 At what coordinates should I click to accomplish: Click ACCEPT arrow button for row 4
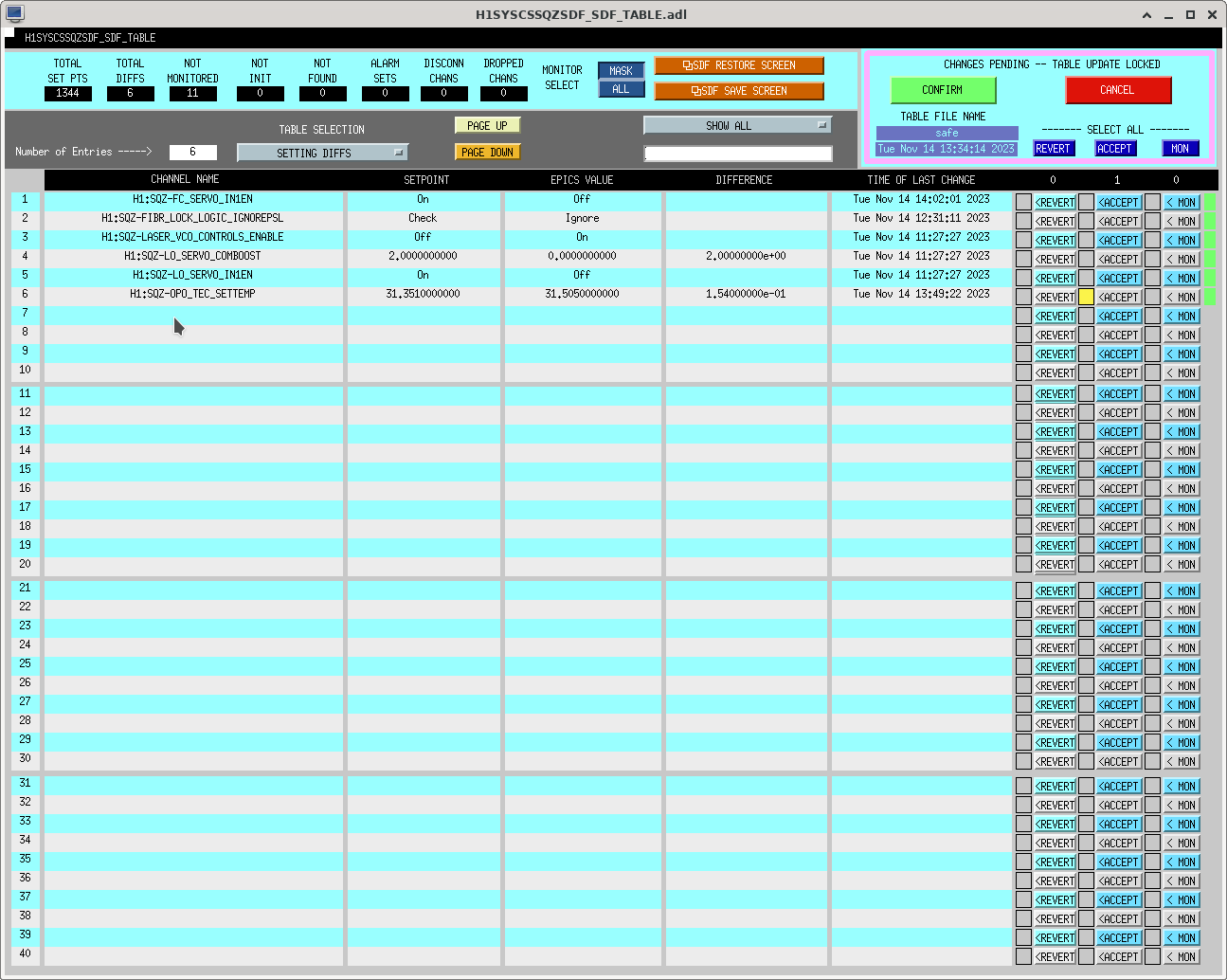(x=1118, y=260)
